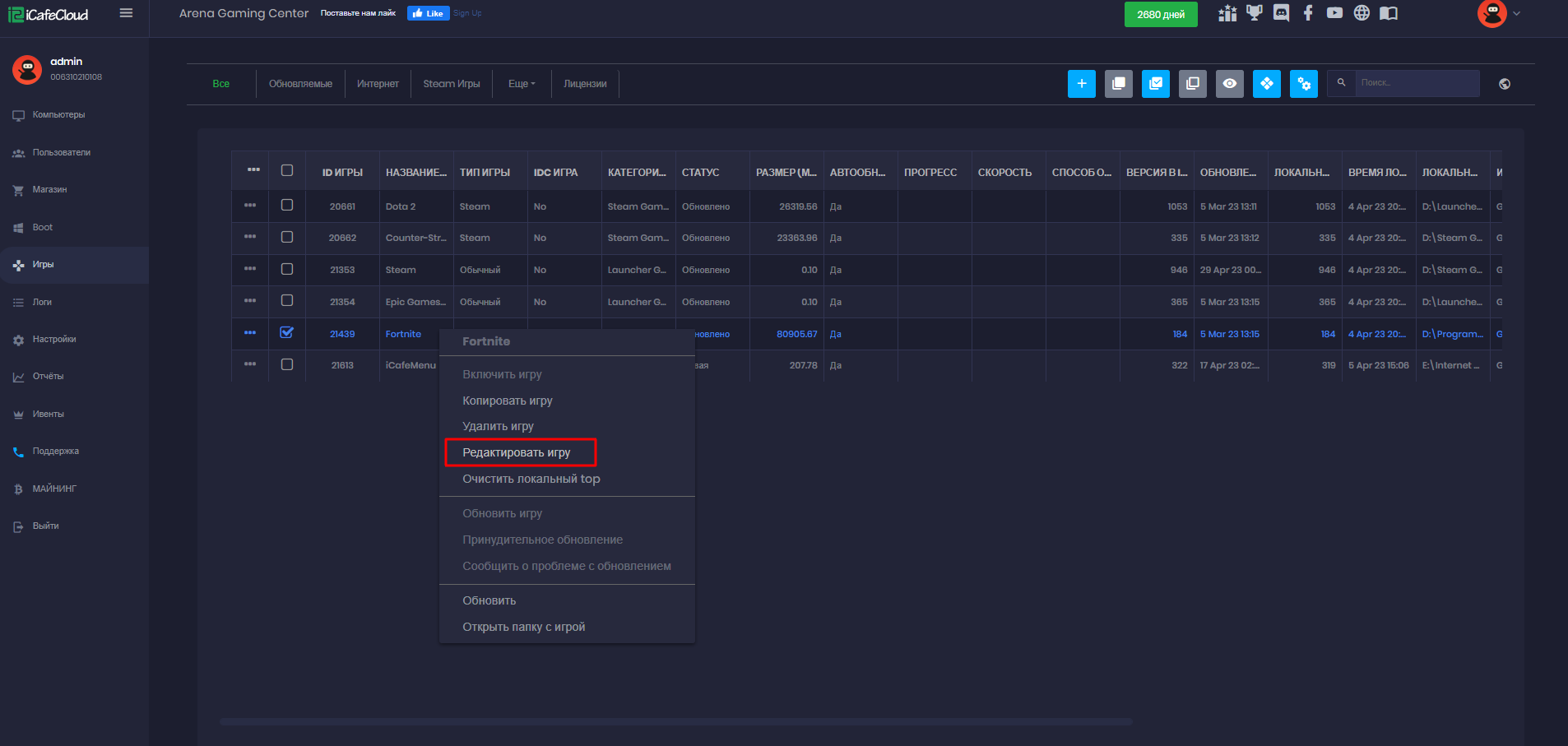The height and width of the screenshot is (746, 1568).
Task: Switch to the Обновляемые tab
Action: coord(300,84)
